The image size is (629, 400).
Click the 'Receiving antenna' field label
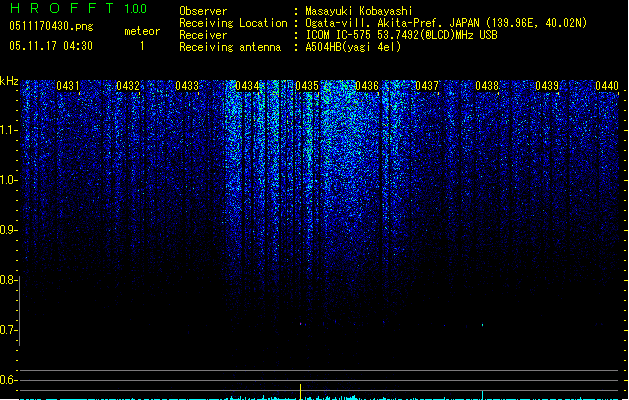tap(230, 47)
